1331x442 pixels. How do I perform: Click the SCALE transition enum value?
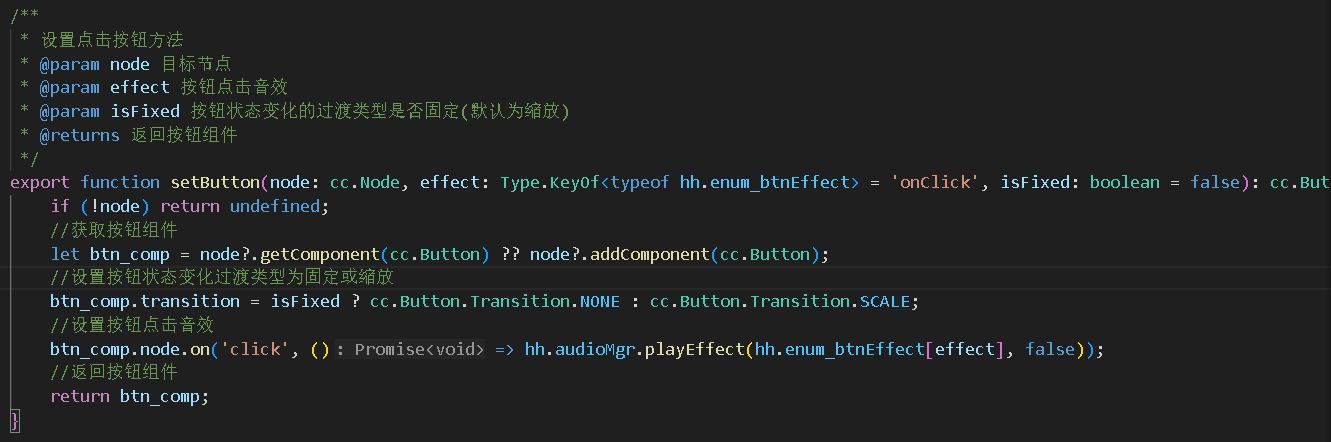pyautogui.click(x=887, y=301)
